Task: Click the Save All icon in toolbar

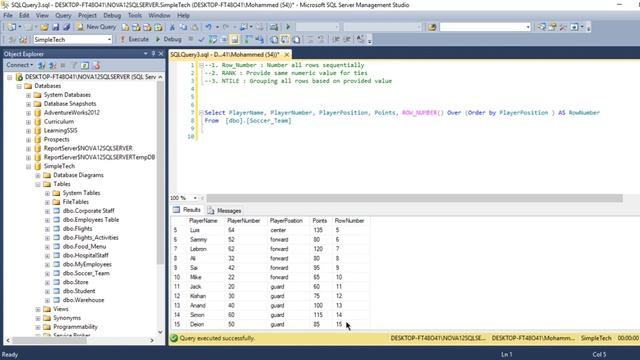Action: [66, 27]
